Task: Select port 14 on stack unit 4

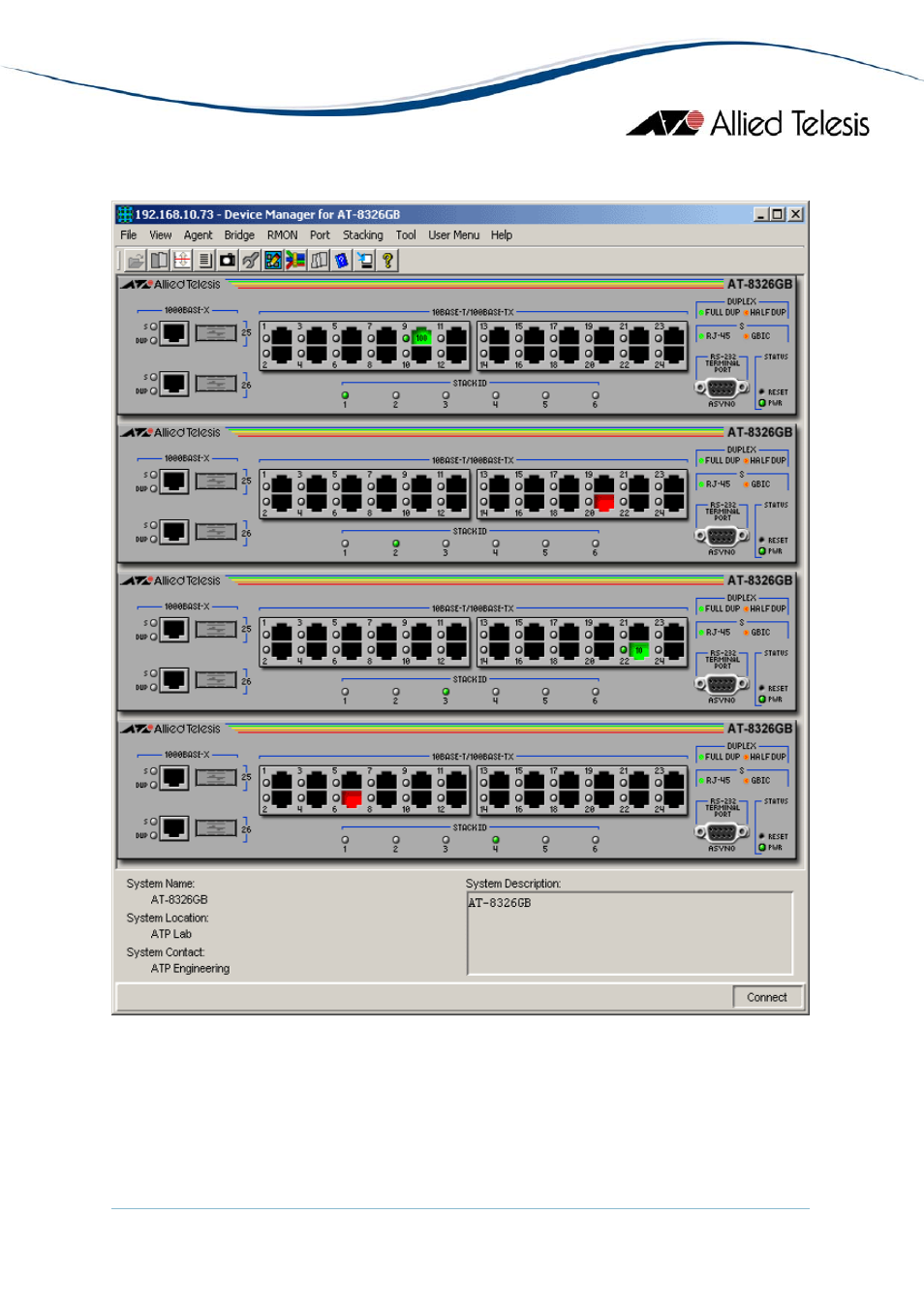Action: [500, 799]
